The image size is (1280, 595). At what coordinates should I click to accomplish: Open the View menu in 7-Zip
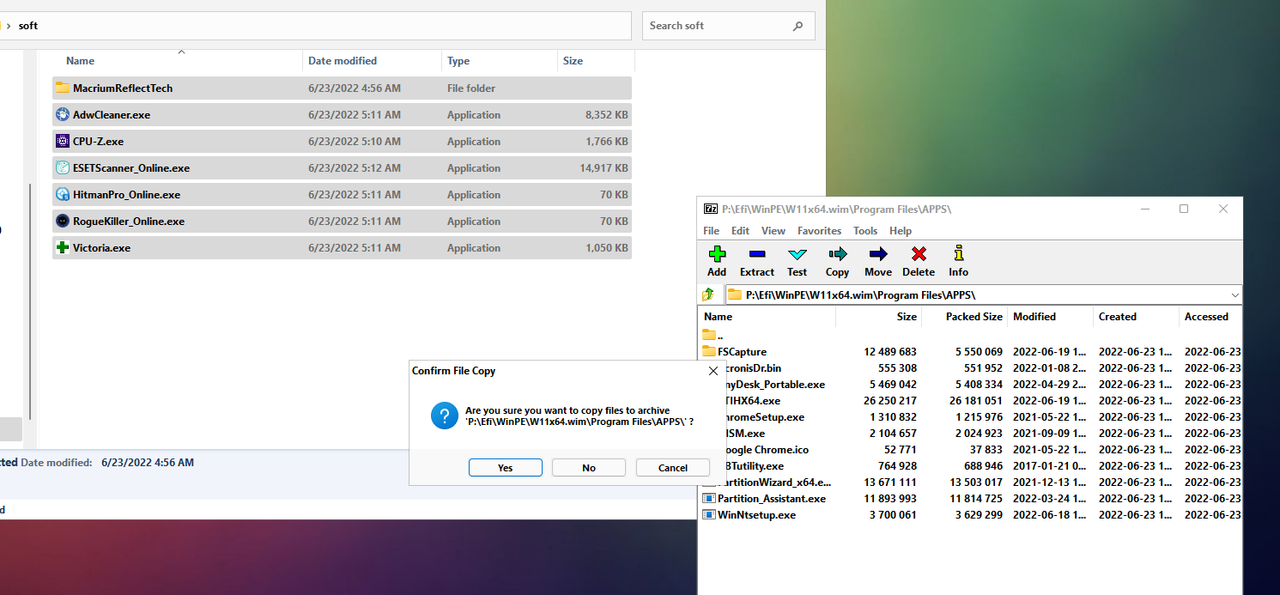tap(773, 231)
